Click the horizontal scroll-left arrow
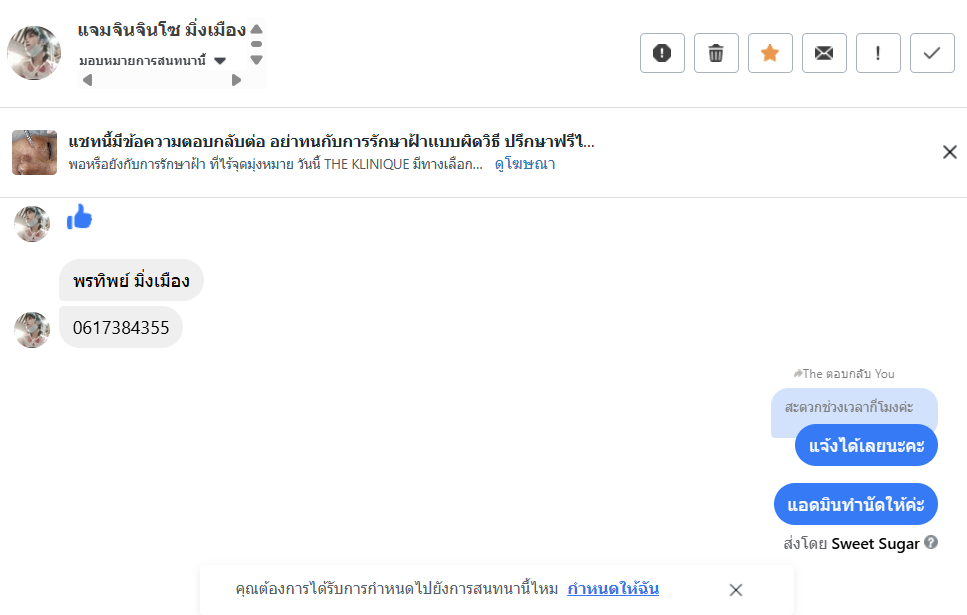The width and height of the screenshot is (967, 615). pyautogui.click(x=87, y=80)
